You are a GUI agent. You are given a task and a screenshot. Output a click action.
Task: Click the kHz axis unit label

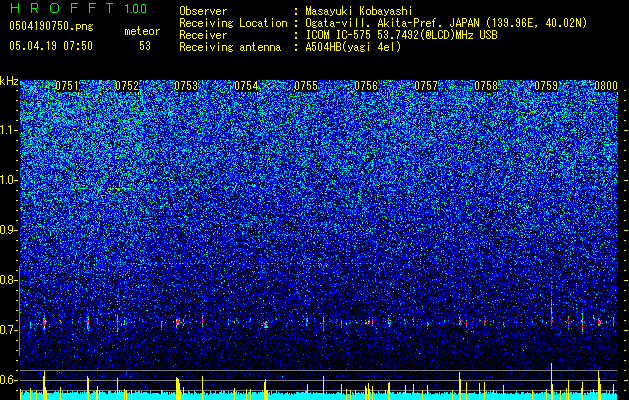9,81
